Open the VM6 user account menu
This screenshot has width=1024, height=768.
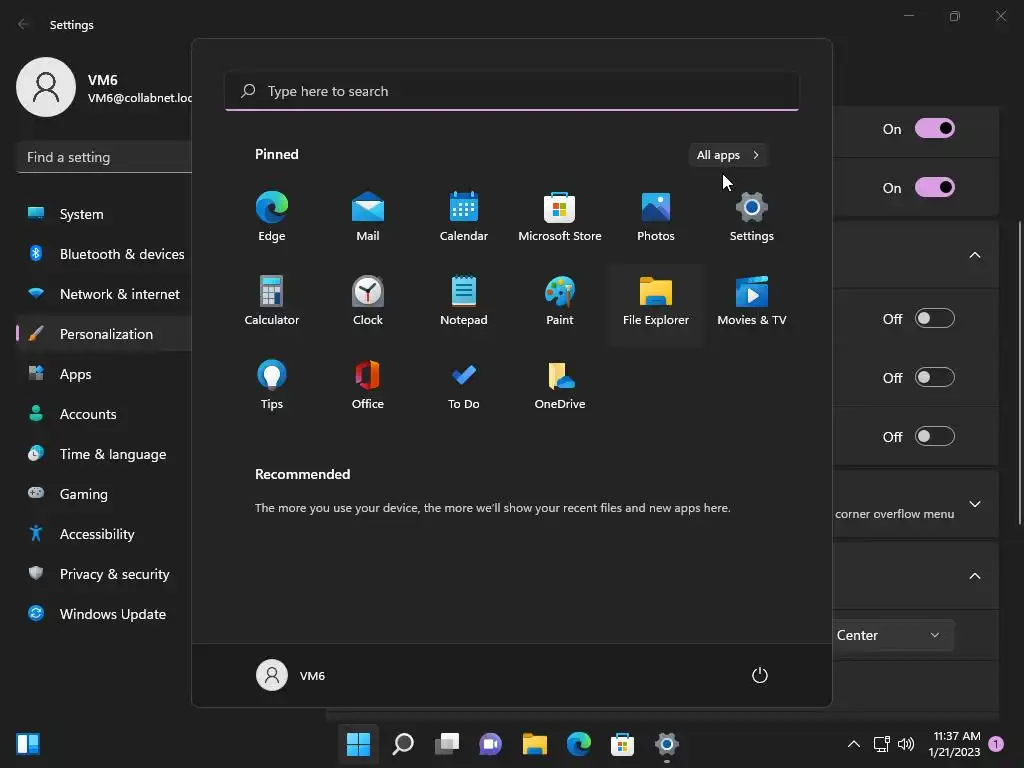[291, 675]
